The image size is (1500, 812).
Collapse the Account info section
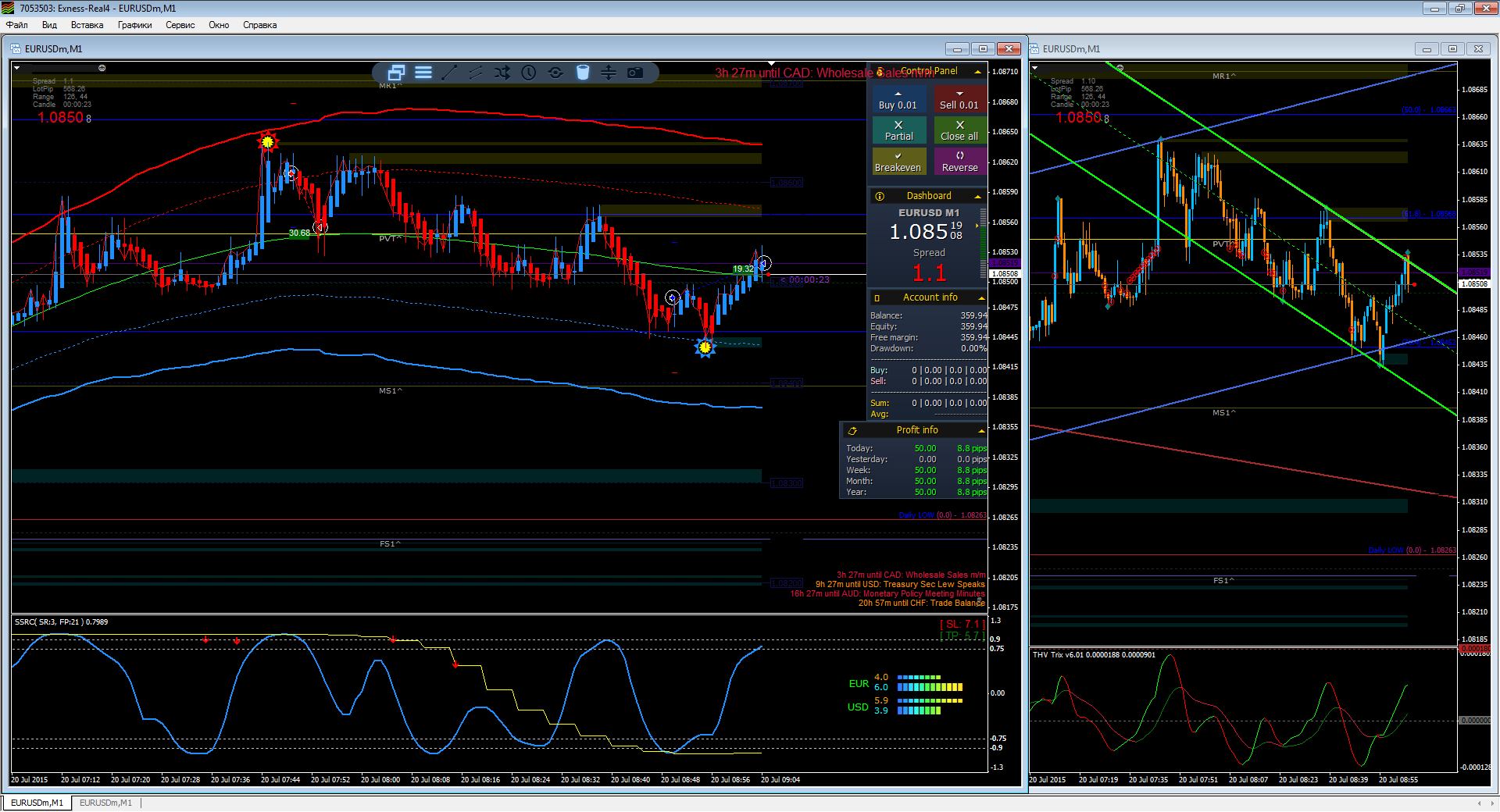point(981,298)
